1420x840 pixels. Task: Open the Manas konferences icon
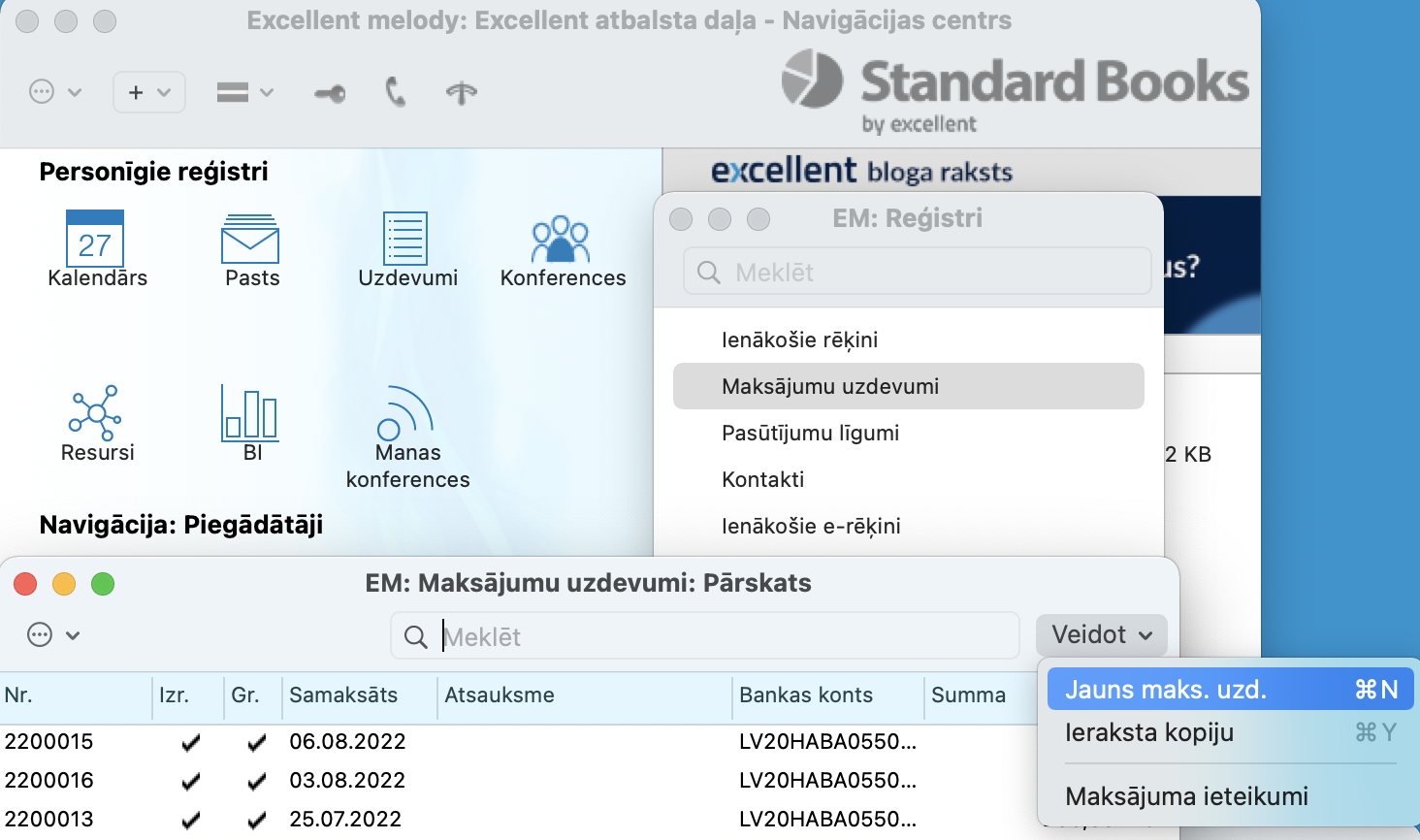pyautogui.click(x=405, y=412)
